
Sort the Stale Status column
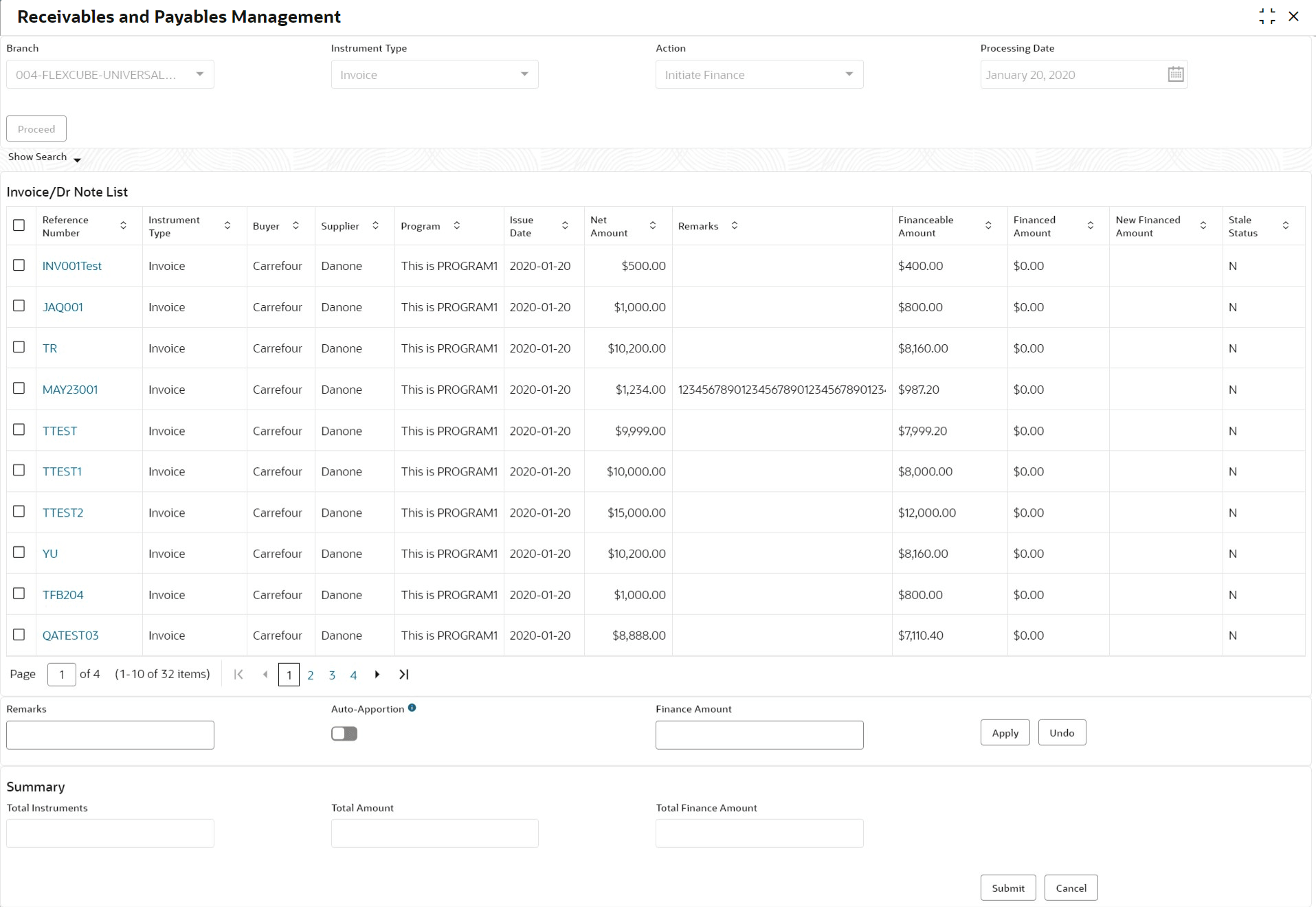(x=1285, y=226)
